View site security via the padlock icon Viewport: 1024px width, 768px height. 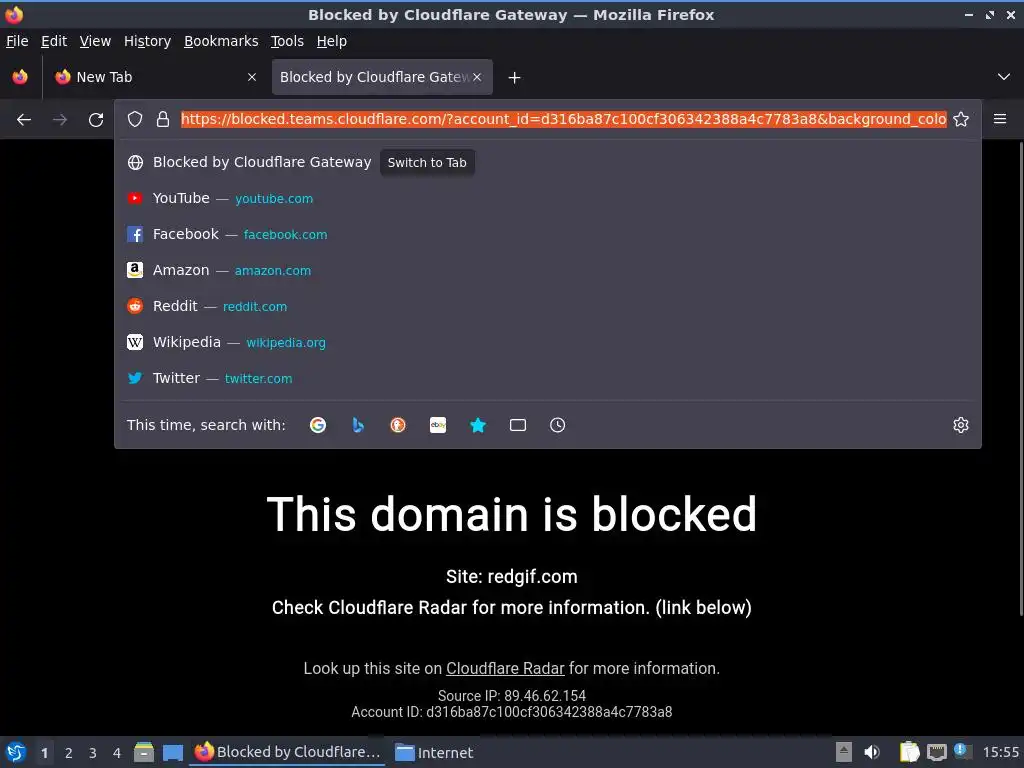tap(163, 119)
